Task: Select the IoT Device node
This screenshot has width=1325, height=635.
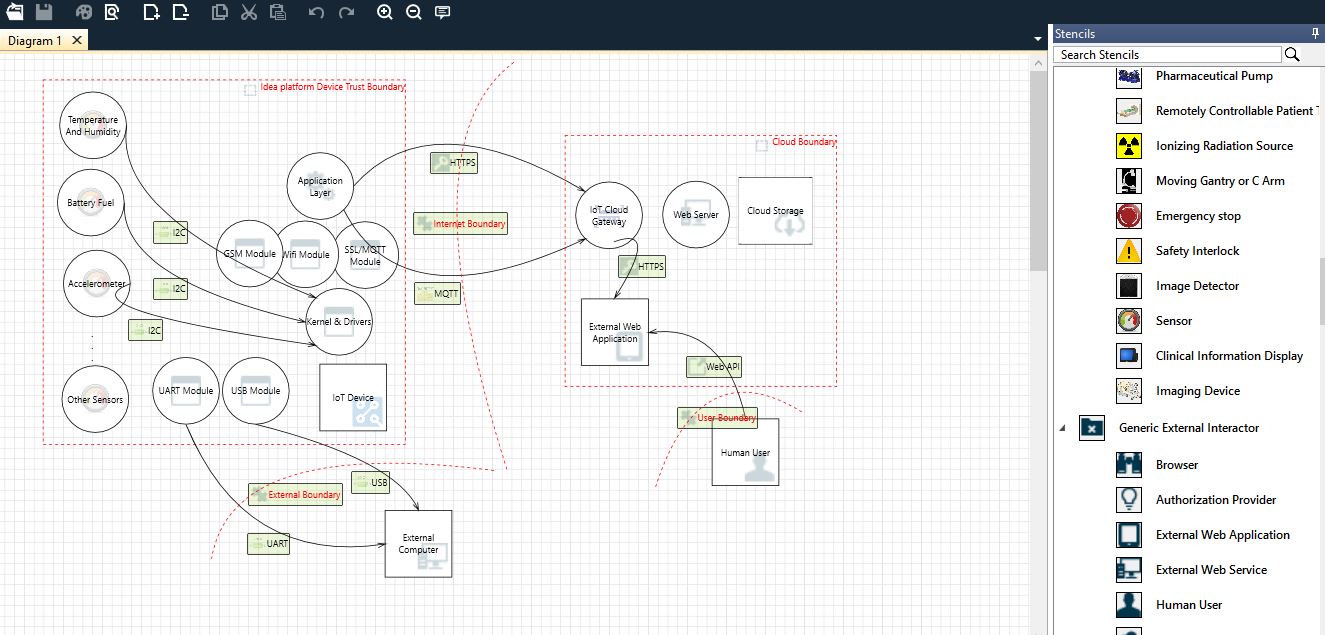Action: click(x=353, y=397)
